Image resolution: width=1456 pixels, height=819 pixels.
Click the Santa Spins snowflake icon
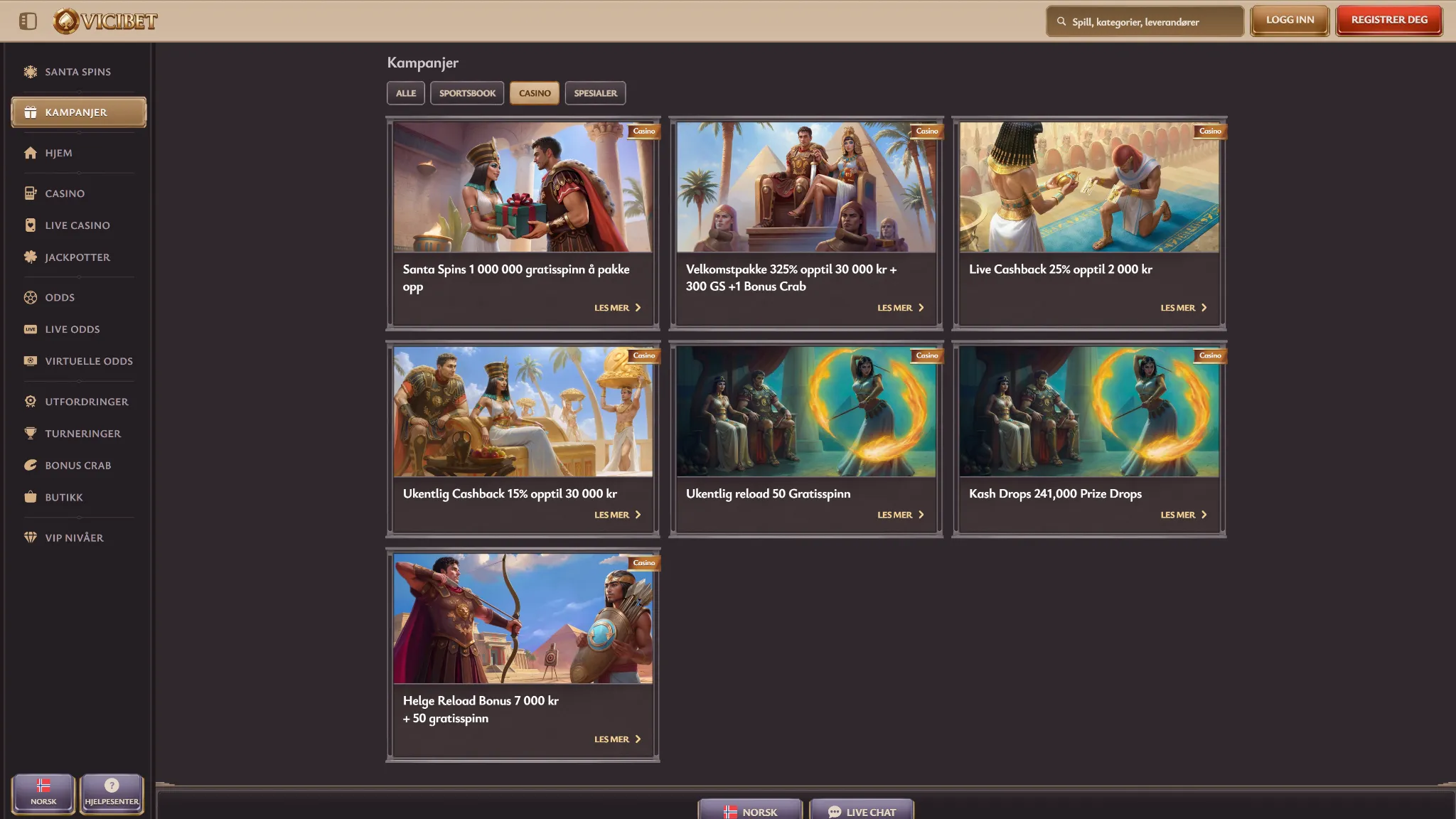(x=30, y=72)
